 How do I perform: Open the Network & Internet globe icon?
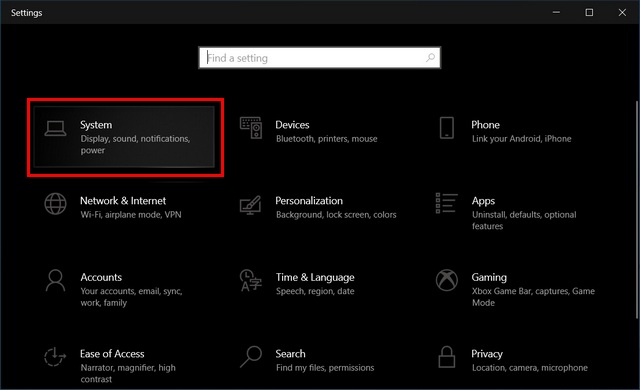[x=56, y=204]
